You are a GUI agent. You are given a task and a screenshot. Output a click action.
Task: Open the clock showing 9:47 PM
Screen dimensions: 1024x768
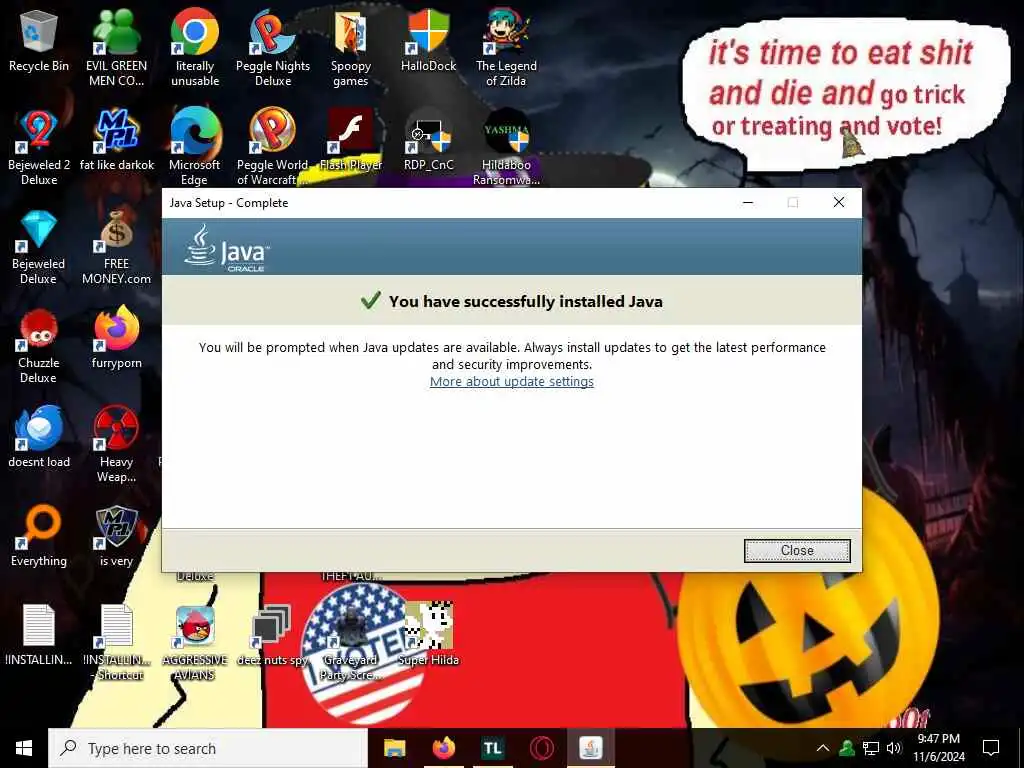point(938,748)
